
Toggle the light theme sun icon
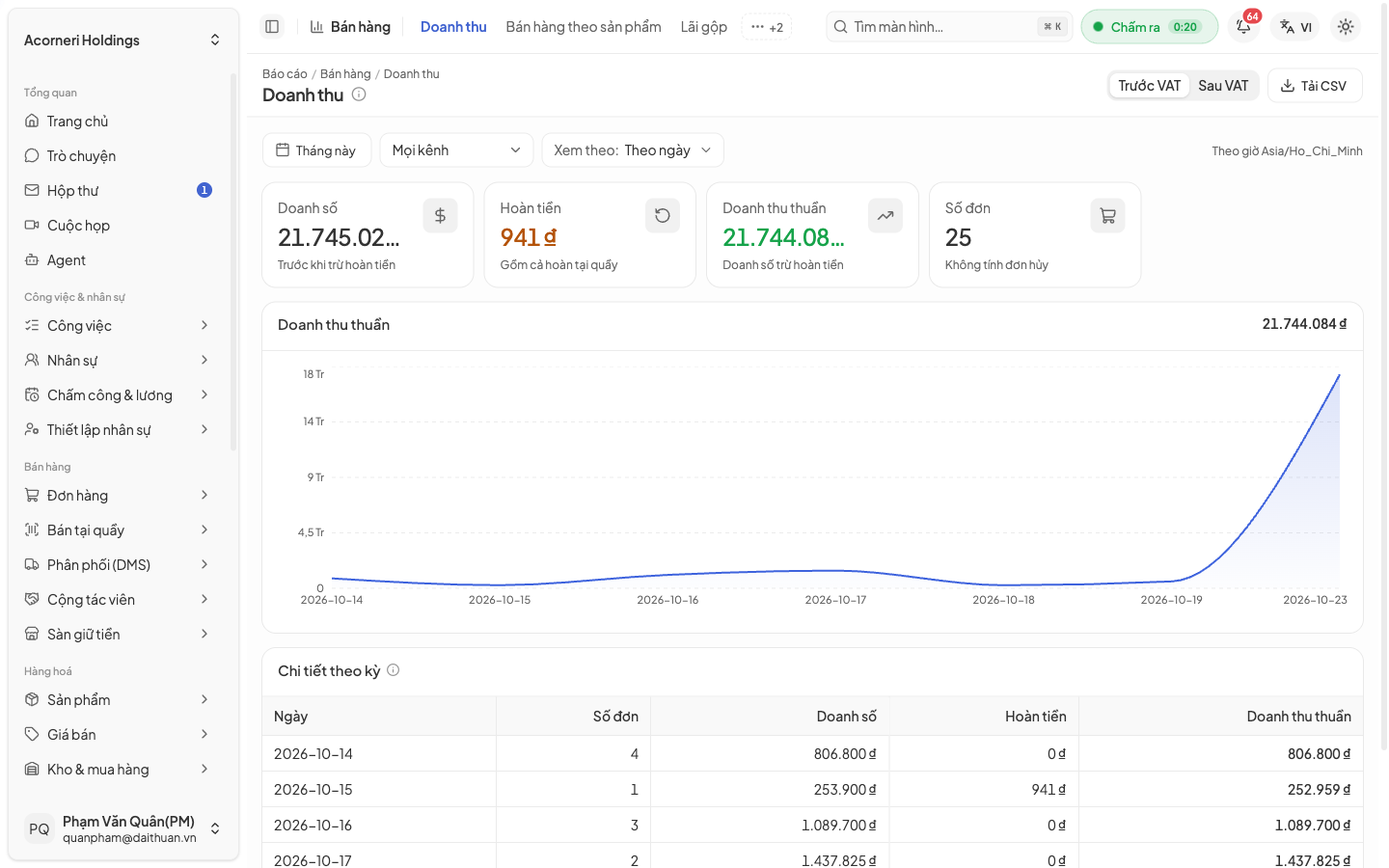(1346, 27)
